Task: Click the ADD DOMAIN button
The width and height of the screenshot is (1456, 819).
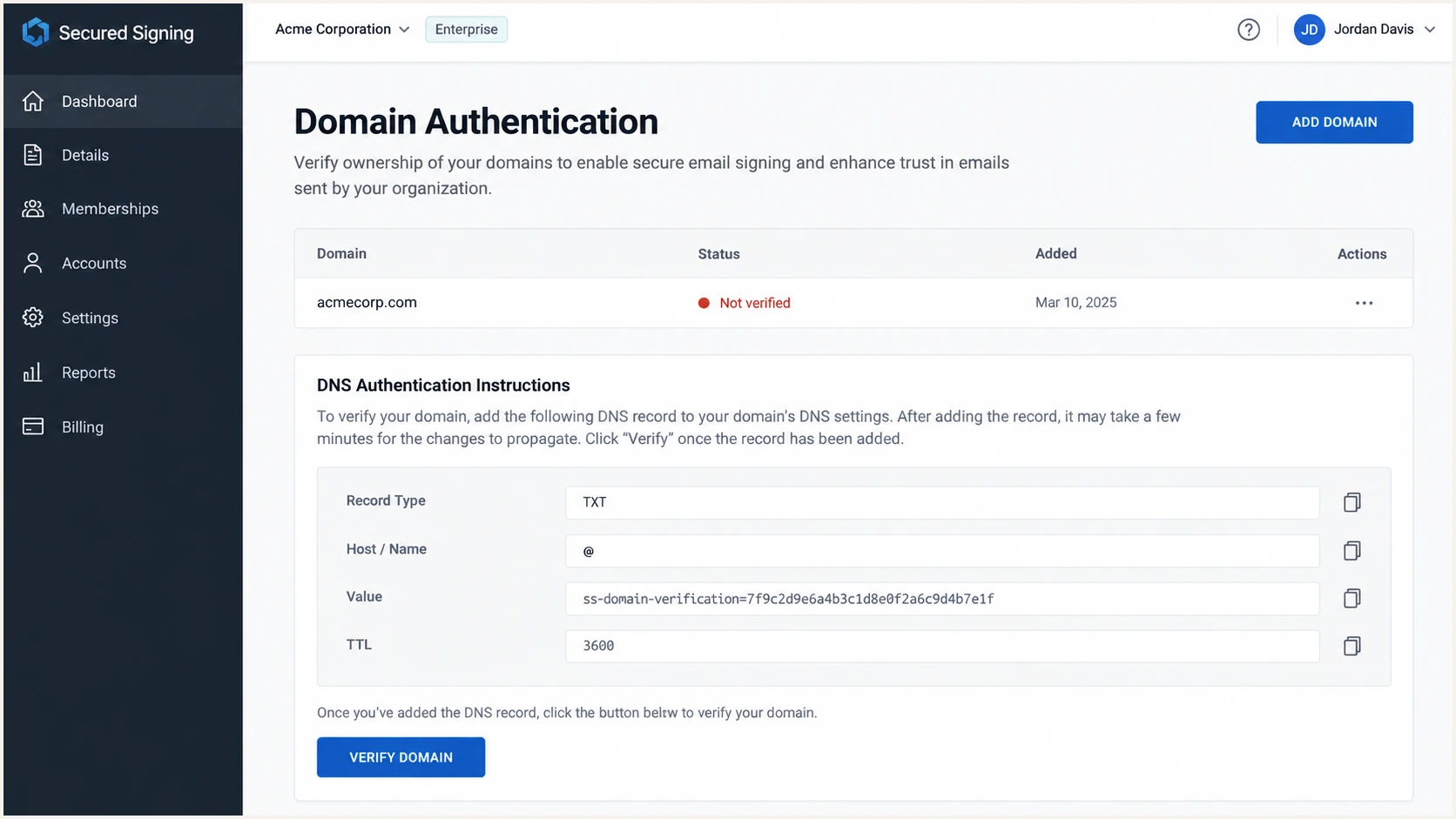Action: click(1334, 123)
